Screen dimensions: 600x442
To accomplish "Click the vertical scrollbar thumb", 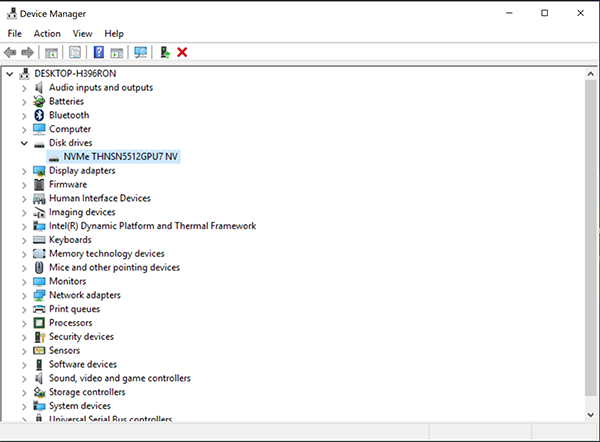I will coord(591,238).
